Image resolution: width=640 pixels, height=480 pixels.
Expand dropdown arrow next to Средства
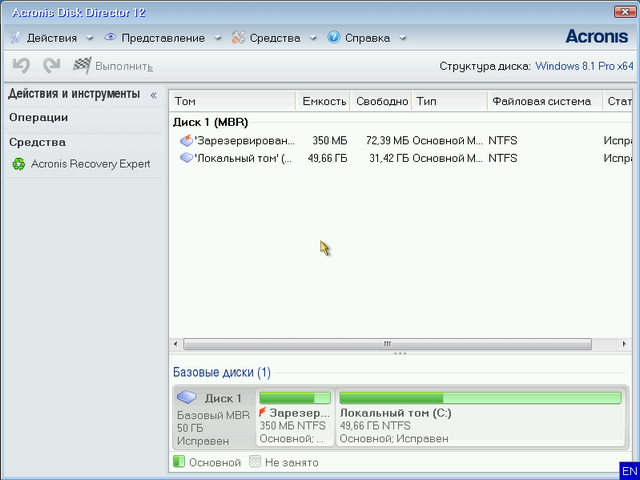(x=313, y=38)
